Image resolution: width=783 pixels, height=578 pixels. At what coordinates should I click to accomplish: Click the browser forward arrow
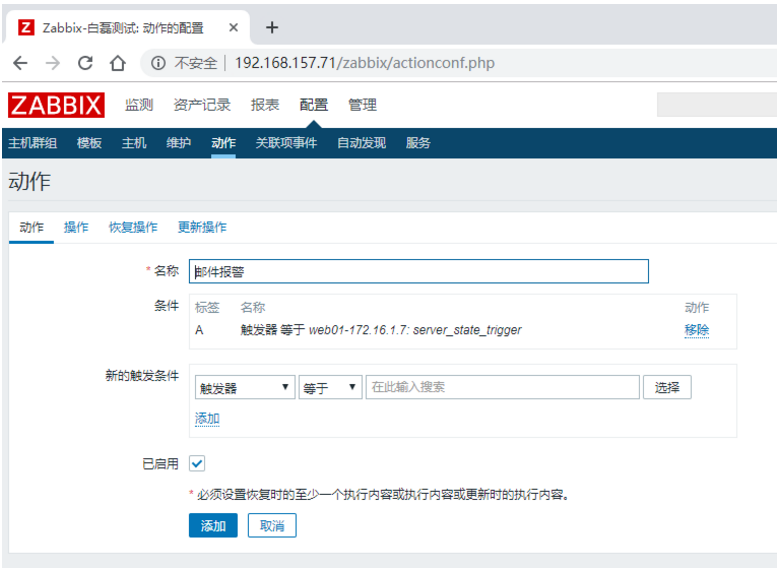point(52,63)
